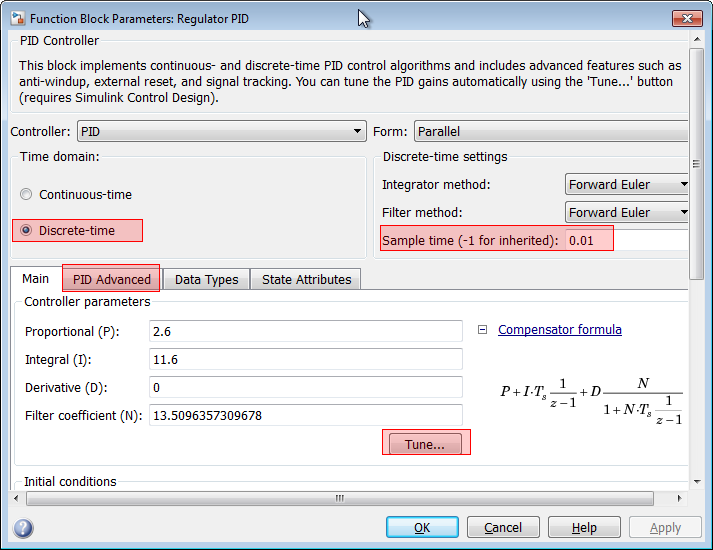Select Discrete-time radio button

pos(26,231)
